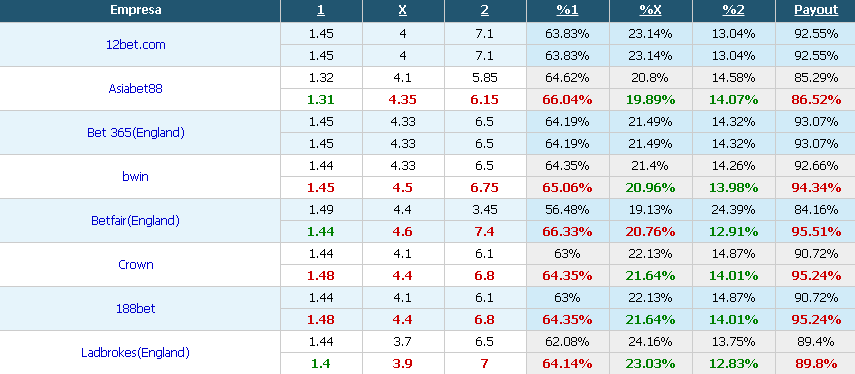Click Ladbrokes' red 64.14% home percentage
This screenshot has height=374, width=855.
[567, 364]
